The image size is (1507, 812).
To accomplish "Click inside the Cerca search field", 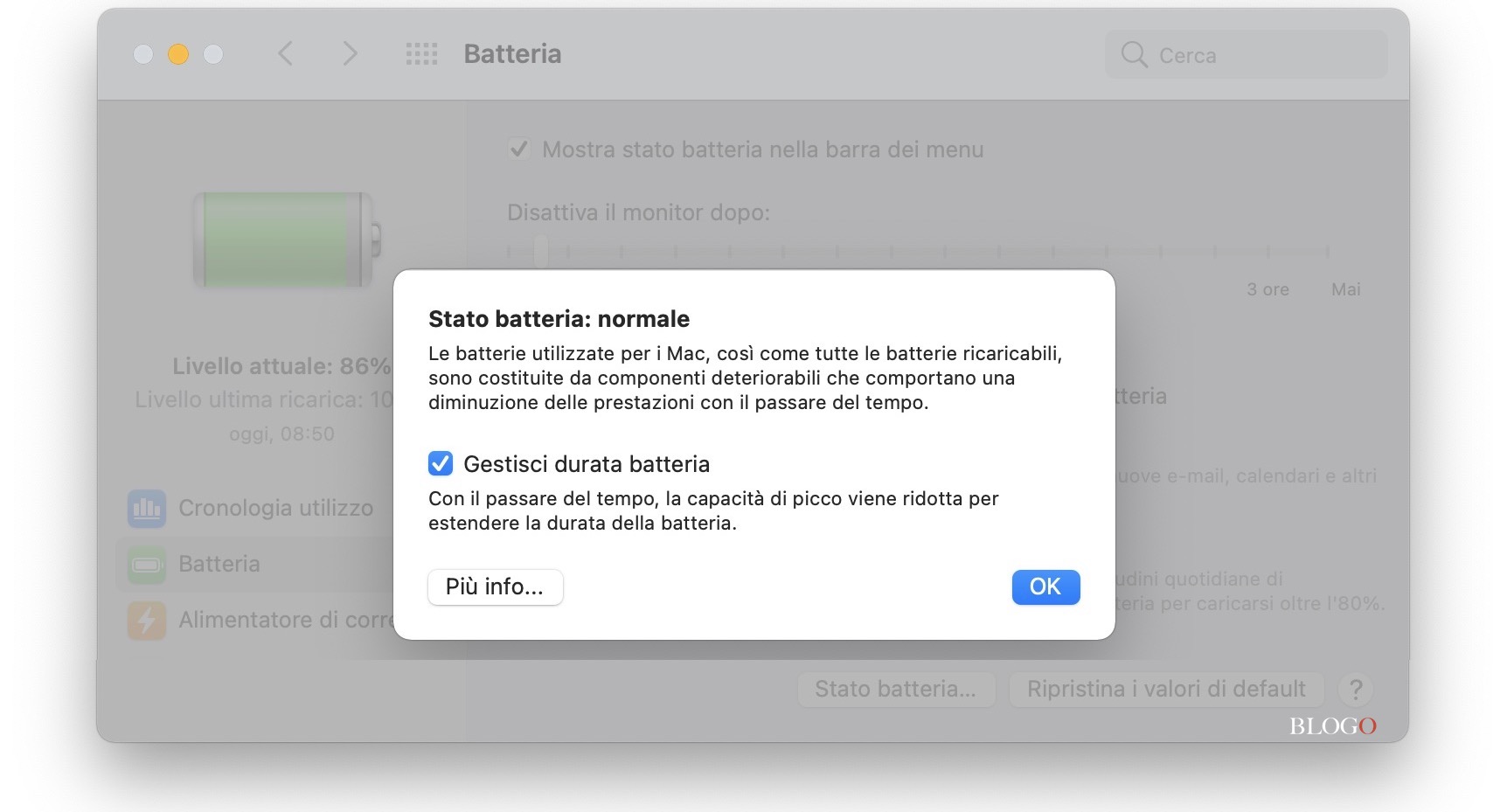I will [x=1241, y=54].
